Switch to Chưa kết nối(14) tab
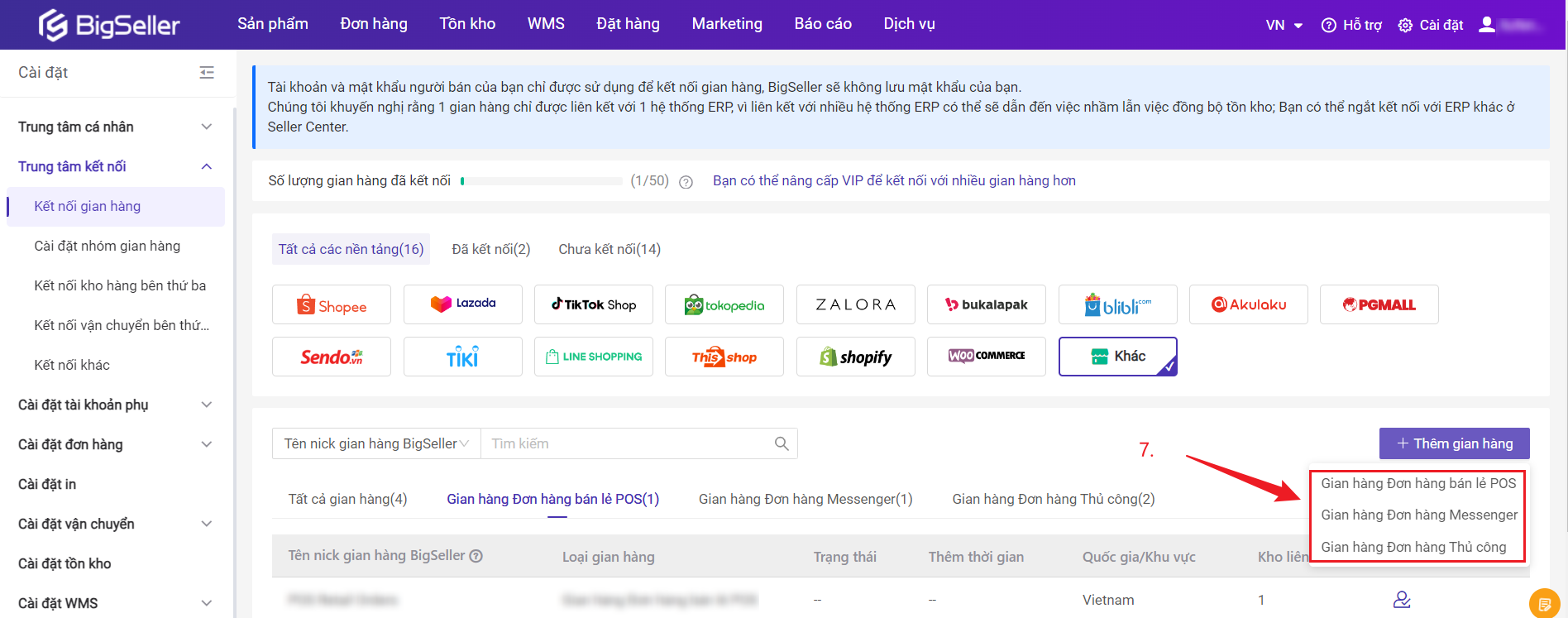 [x=610, y=249]
